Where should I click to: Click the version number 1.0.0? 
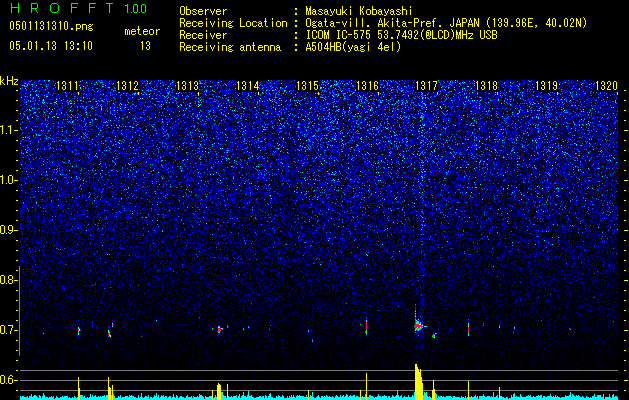135,8
